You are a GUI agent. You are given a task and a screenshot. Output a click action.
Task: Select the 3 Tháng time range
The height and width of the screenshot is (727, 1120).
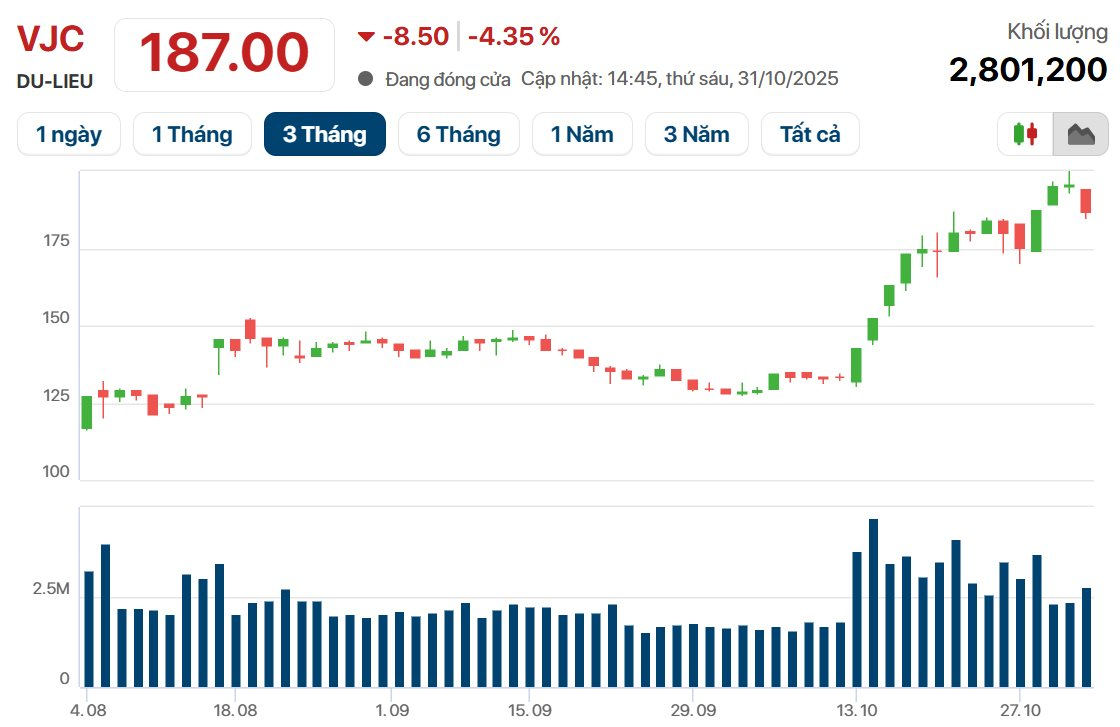coord(324,134)
